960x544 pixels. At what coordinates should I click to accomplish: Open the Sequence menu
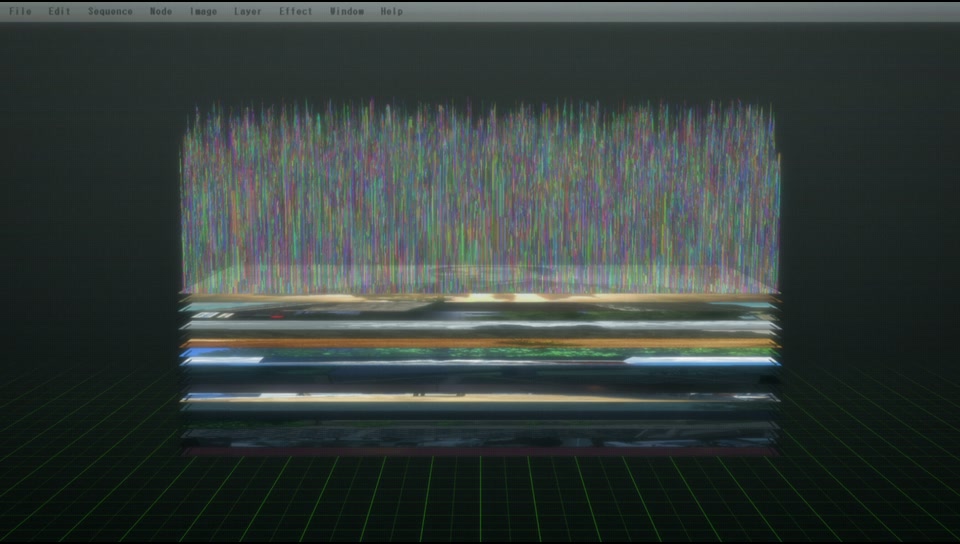pos(110,11)
